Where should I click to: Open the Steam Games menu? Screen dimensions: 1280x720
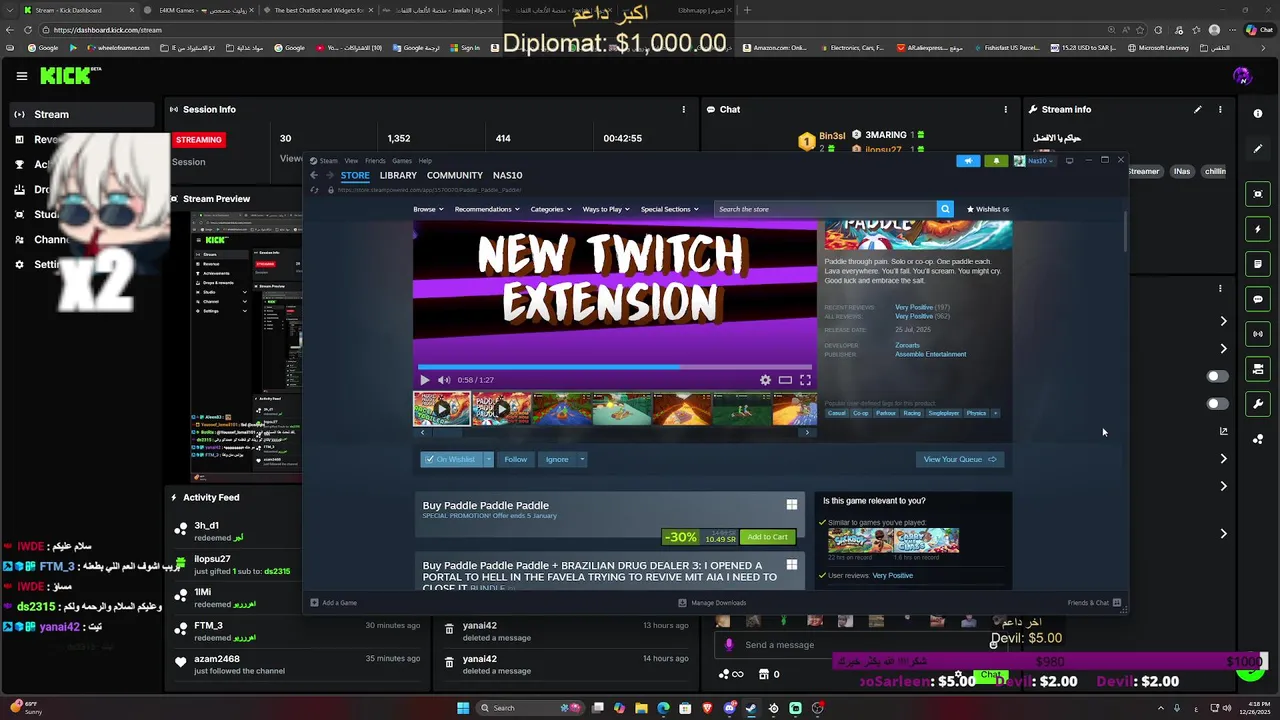(x=402, y=160)
